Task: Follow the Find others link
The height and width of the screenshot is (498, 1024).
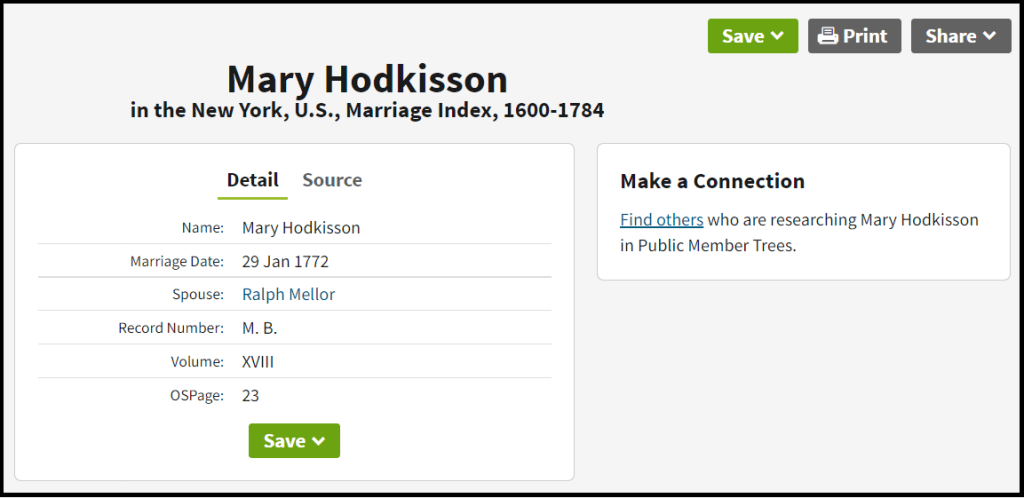Action: 661,219
